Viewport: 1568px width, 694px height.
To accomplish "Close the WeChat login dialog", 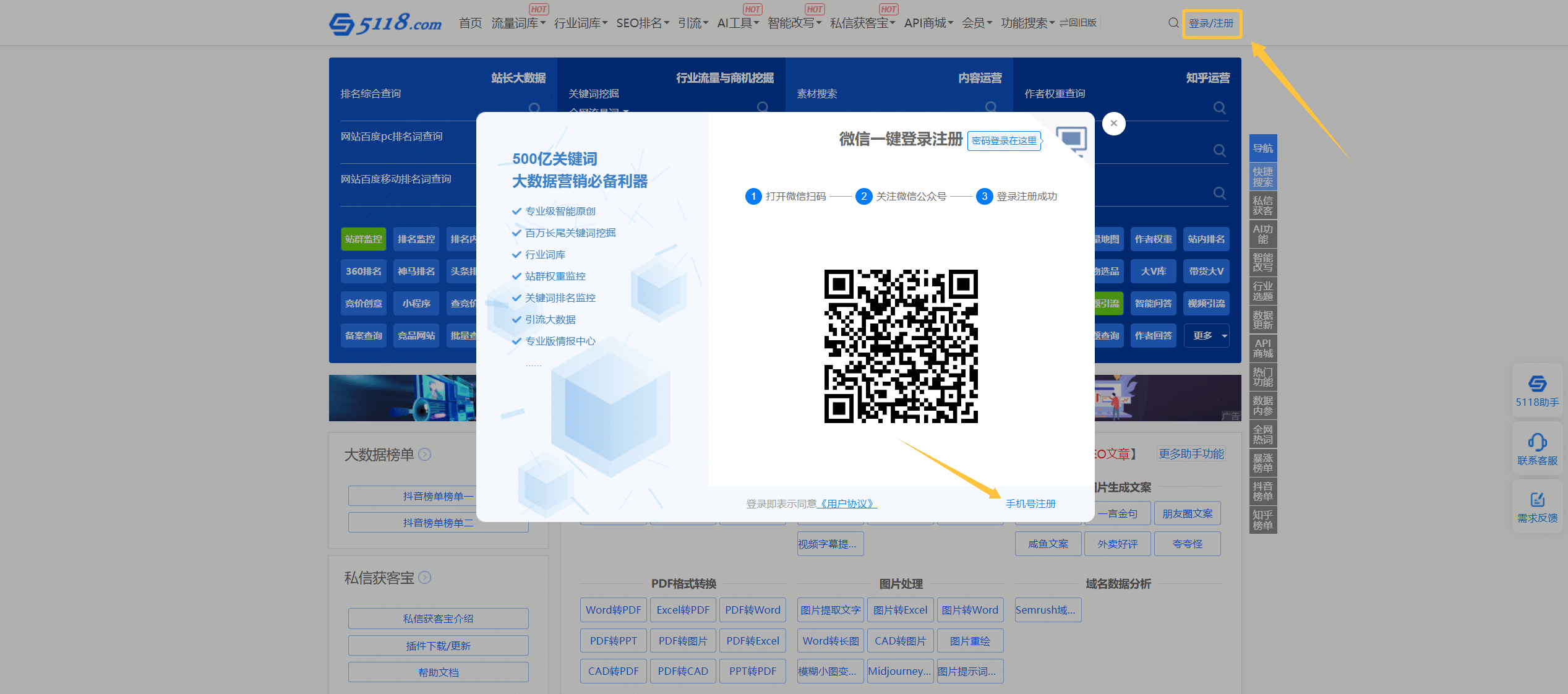I will coord(1113,123).
